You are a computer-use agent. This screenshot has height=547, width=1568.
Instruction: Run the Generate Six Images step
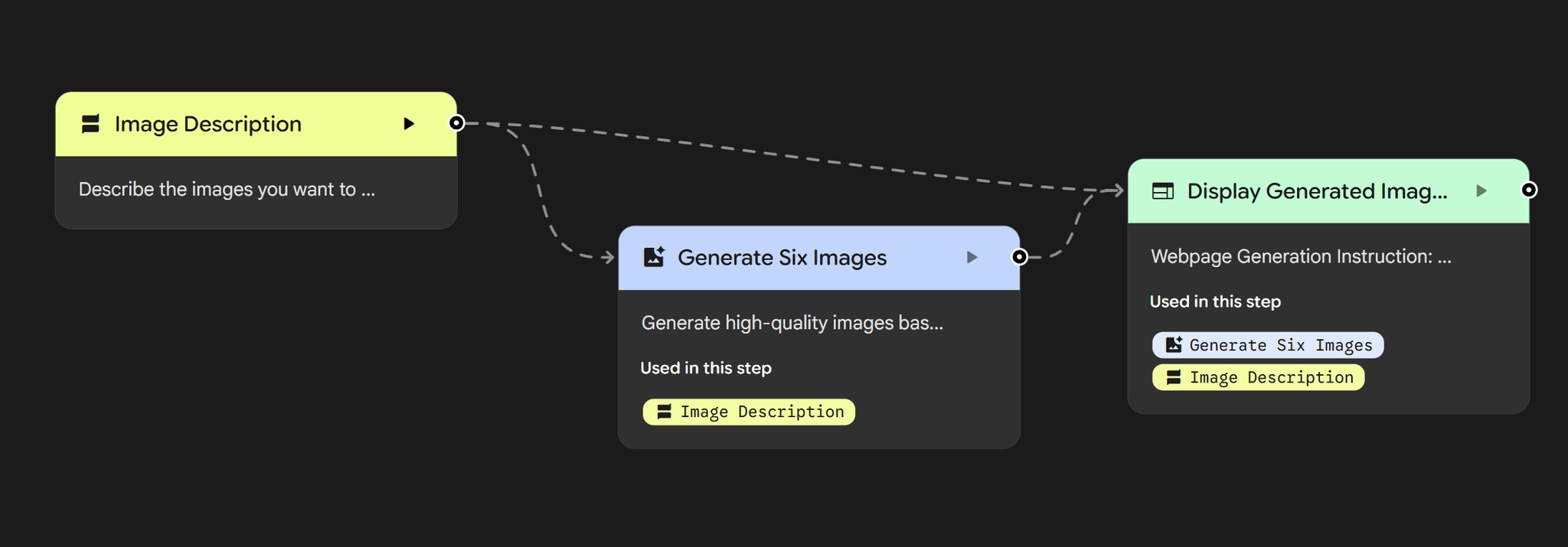(x=972, y=257)
